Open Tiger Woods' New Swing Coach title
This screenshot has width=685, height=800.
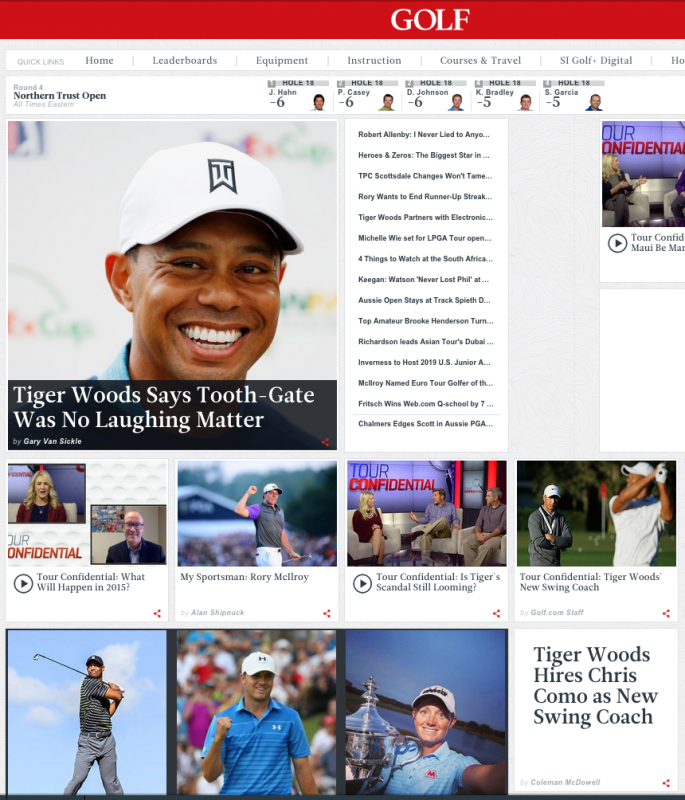(x=591, y=582)
